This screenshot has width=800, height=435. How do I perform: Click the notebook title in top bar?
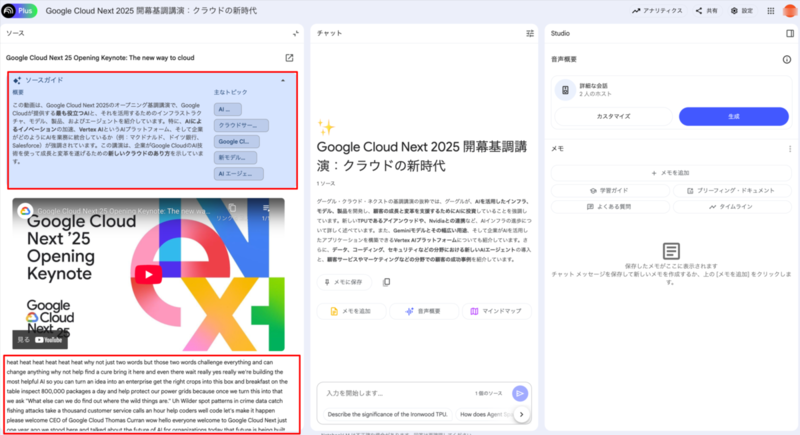pyautogui.click(x=151, y=11)
